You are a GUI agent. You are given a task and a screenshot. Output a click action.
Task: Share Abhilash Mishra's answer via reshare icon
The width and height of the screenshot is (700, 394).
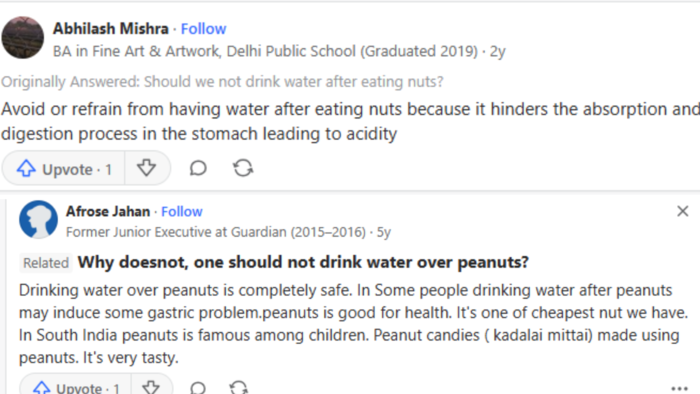(243, 169)
